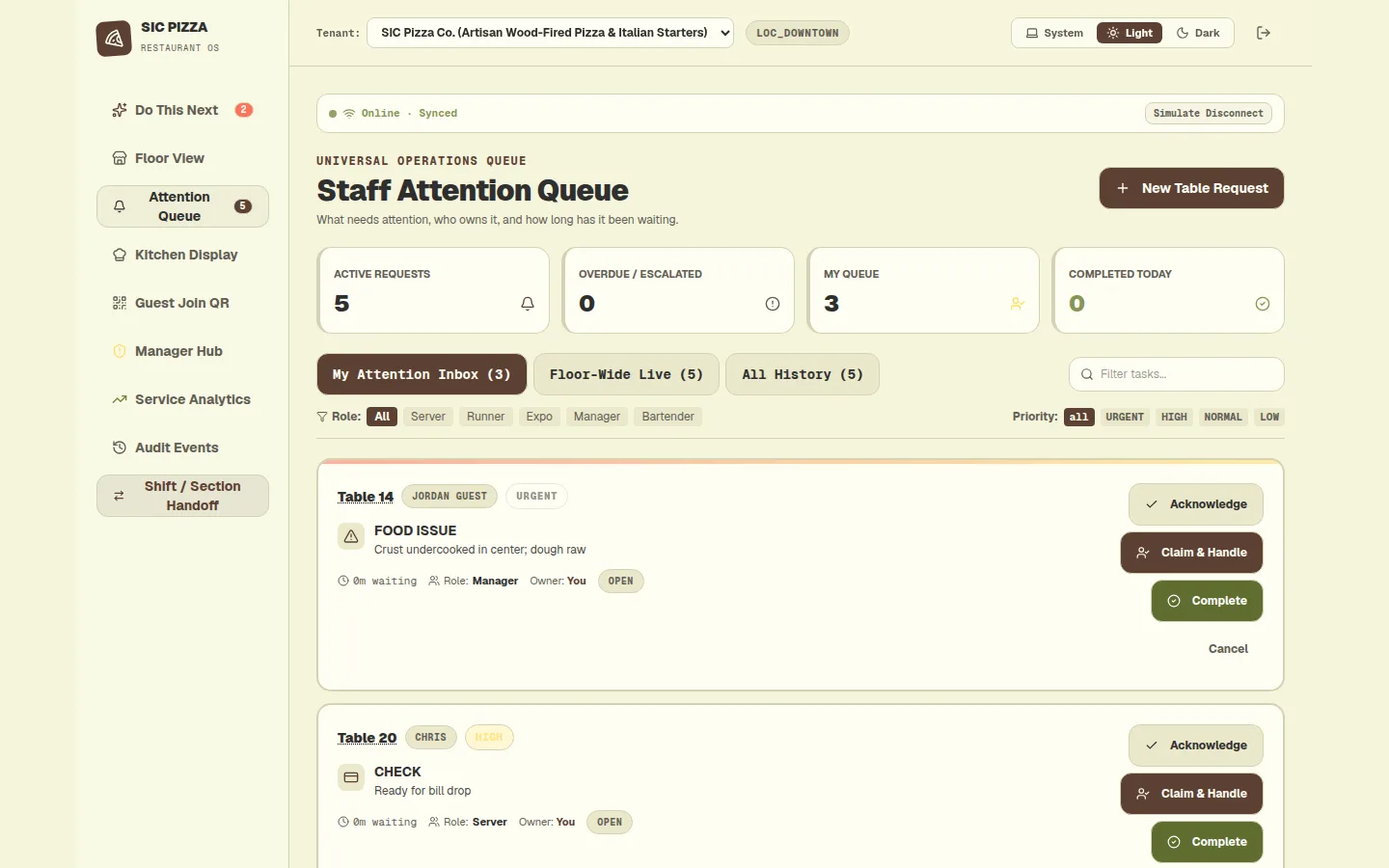
Task: Filter role by Expo
Action: click(539, 417)
